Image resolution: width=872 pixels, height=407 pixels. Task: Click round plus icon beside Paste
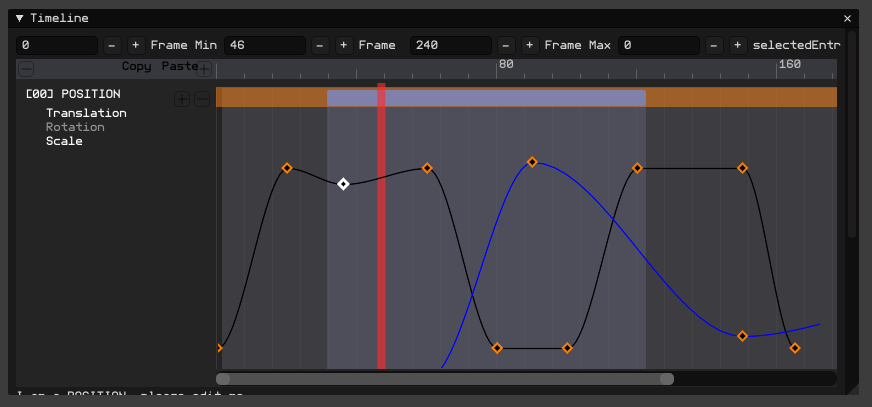204,69
